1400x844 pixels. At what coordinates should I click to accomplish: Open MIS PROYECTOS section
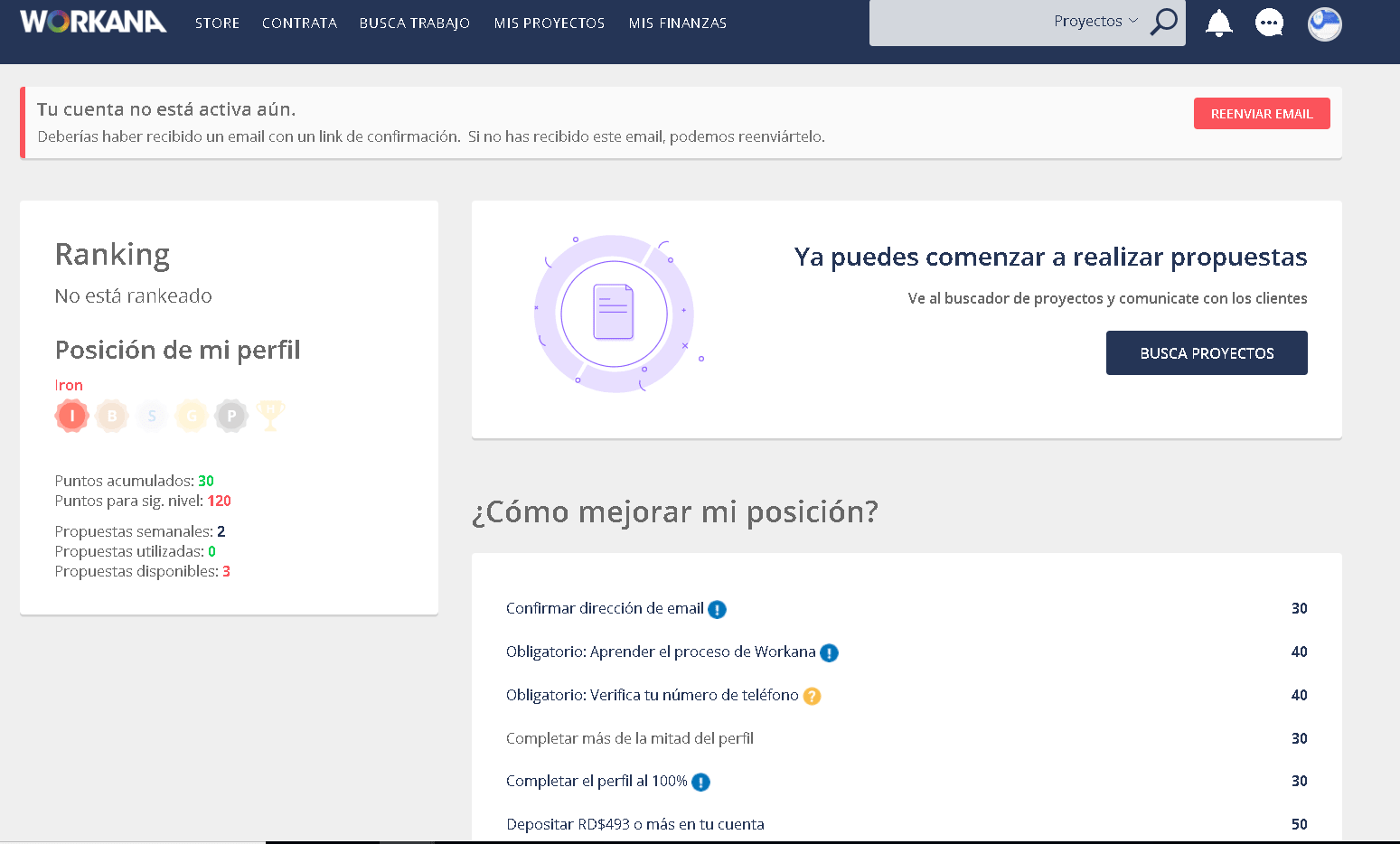tap(549, 23)
